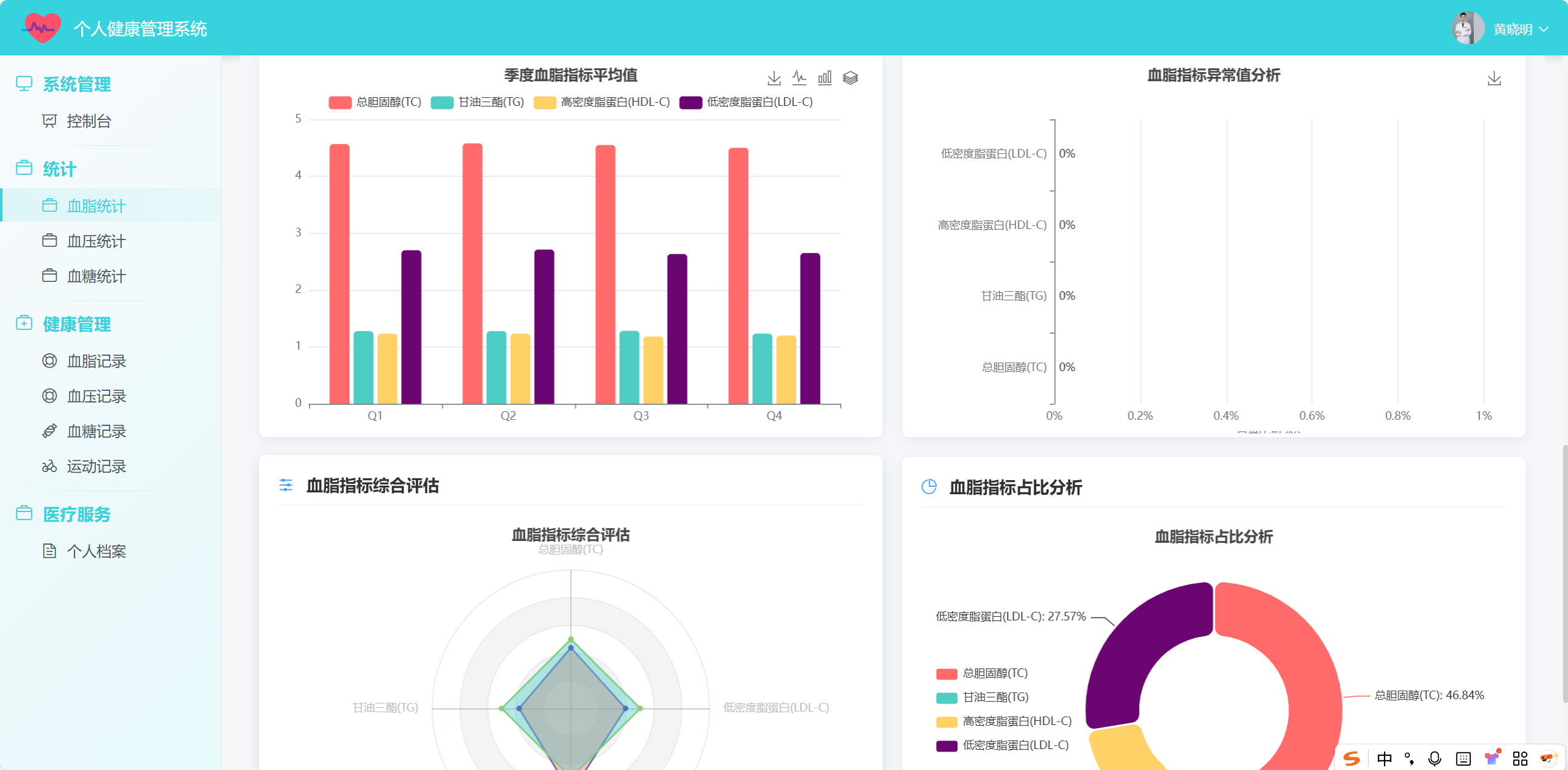Collapse the 健康管理 menu group

pos(77,324)
